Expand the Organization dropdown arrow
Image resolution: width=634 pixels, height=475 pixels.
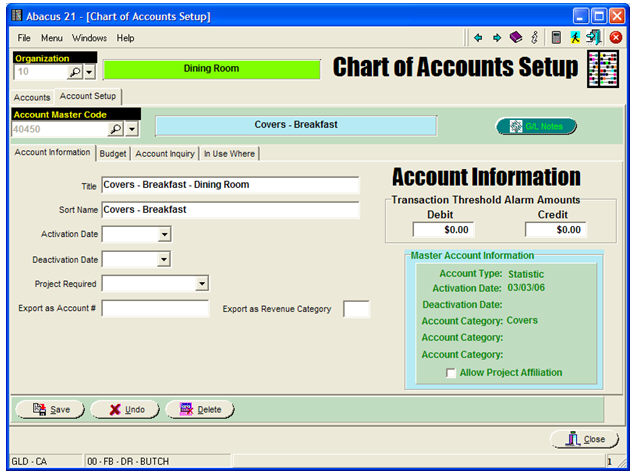[89, 72]
